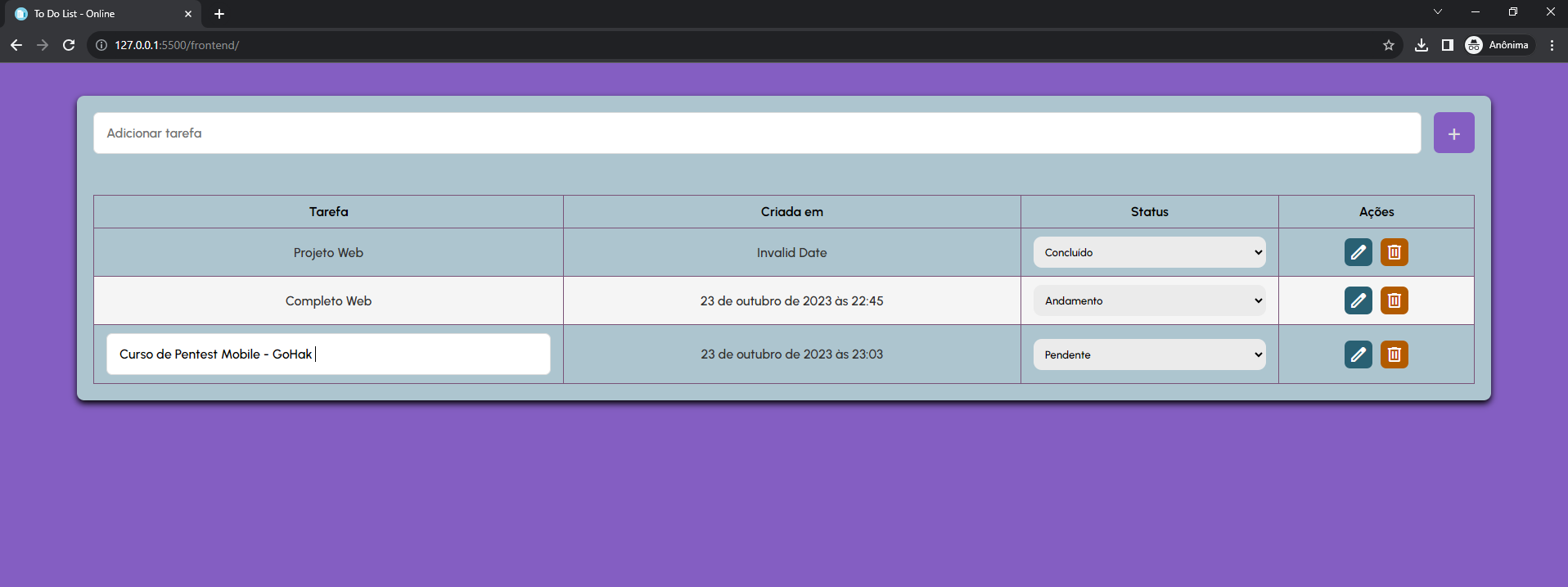1568x587 pixels.
Task: Open the Concluído status dropdown
Action: (x=1149, y=252)
